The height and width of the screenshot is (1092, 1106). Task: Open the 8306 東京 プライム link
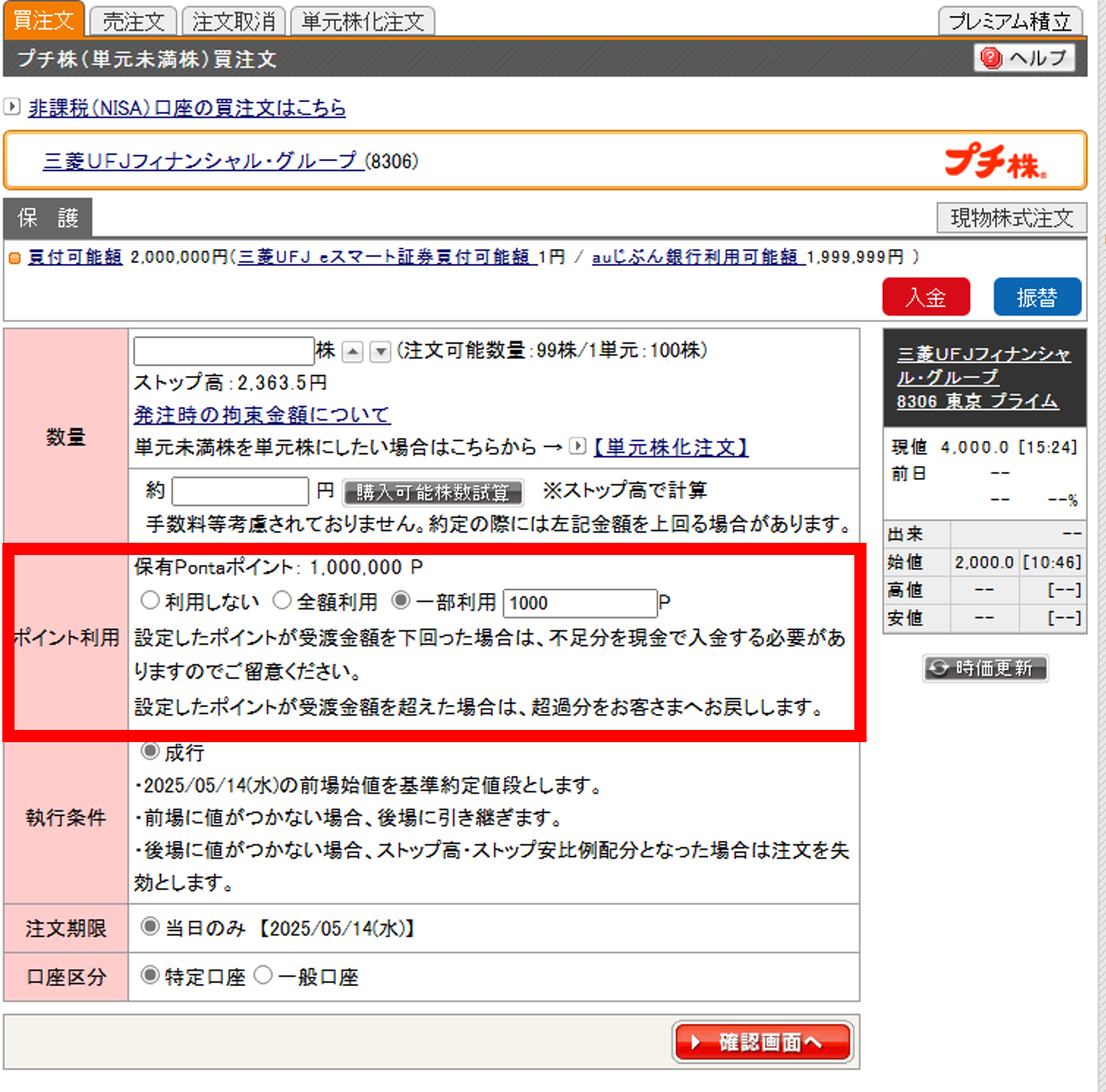point(978,402)
